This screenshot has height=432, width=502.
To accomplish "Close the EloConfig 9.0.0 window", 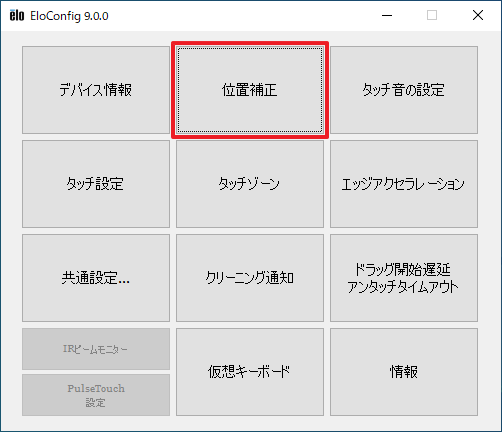I will click(x=478, y=15).
